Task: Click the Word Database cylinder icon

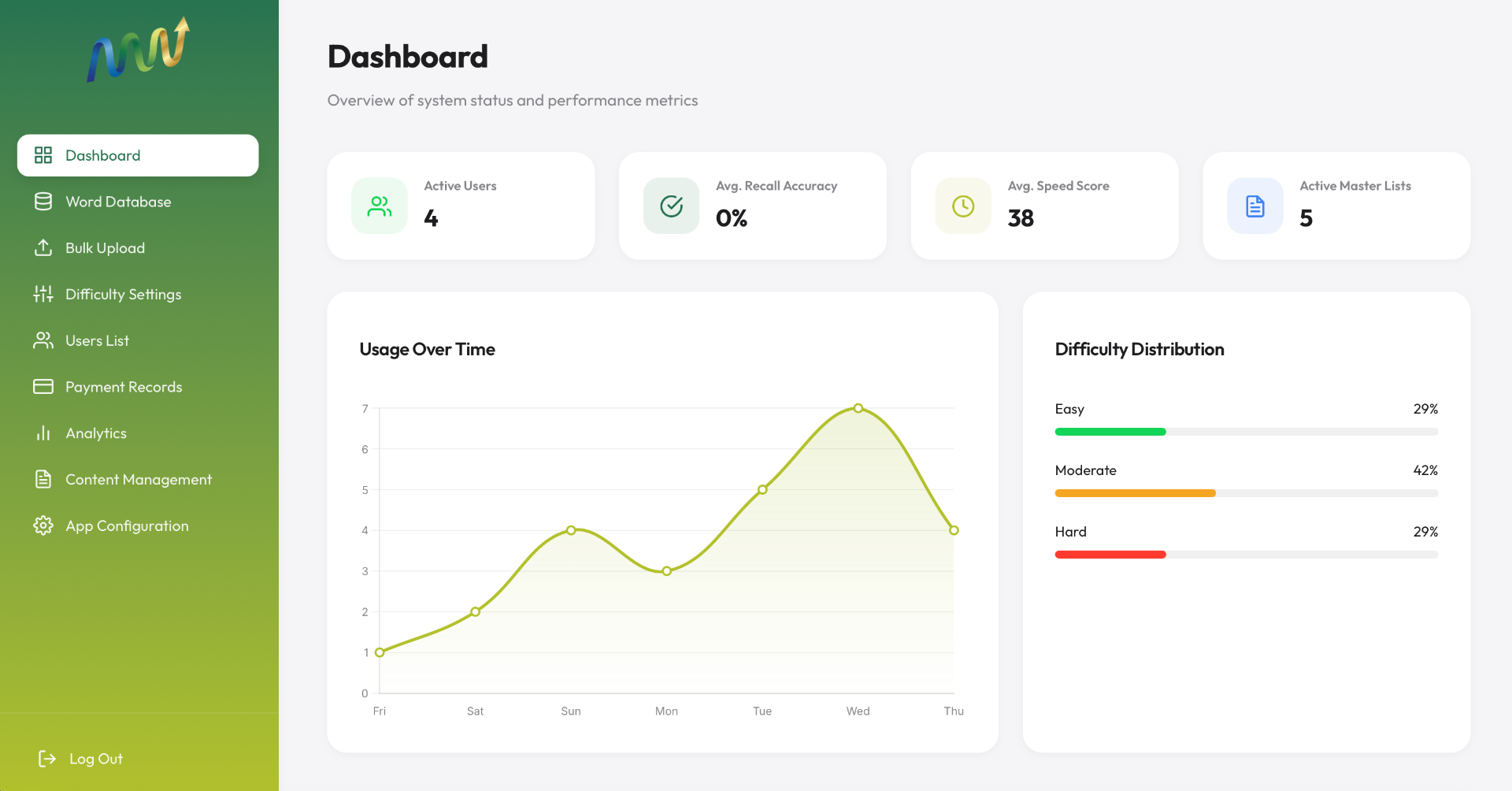Action: [x=43, y=202]
